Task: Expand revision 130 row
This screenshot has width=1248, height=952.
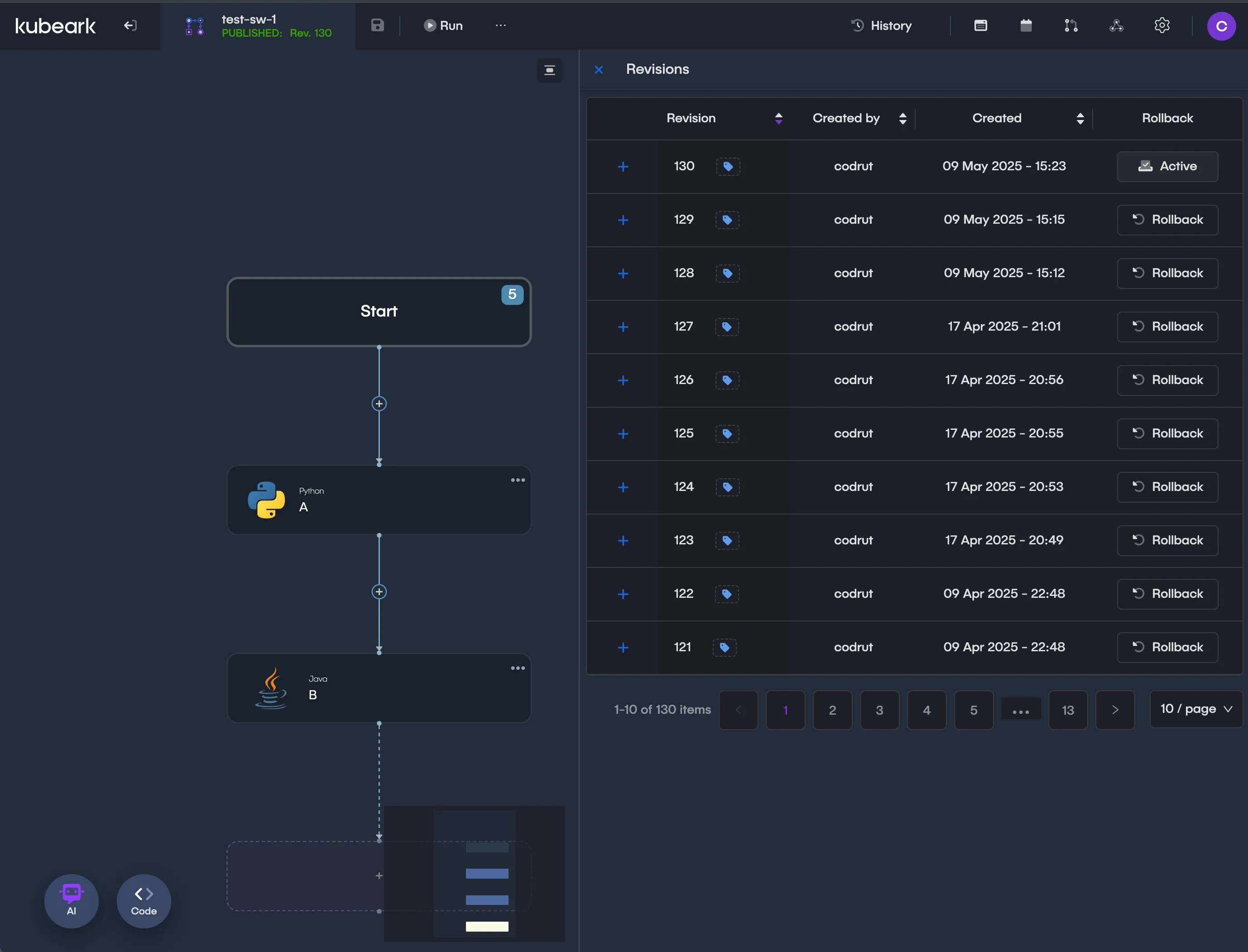Action: click(623, 167)
